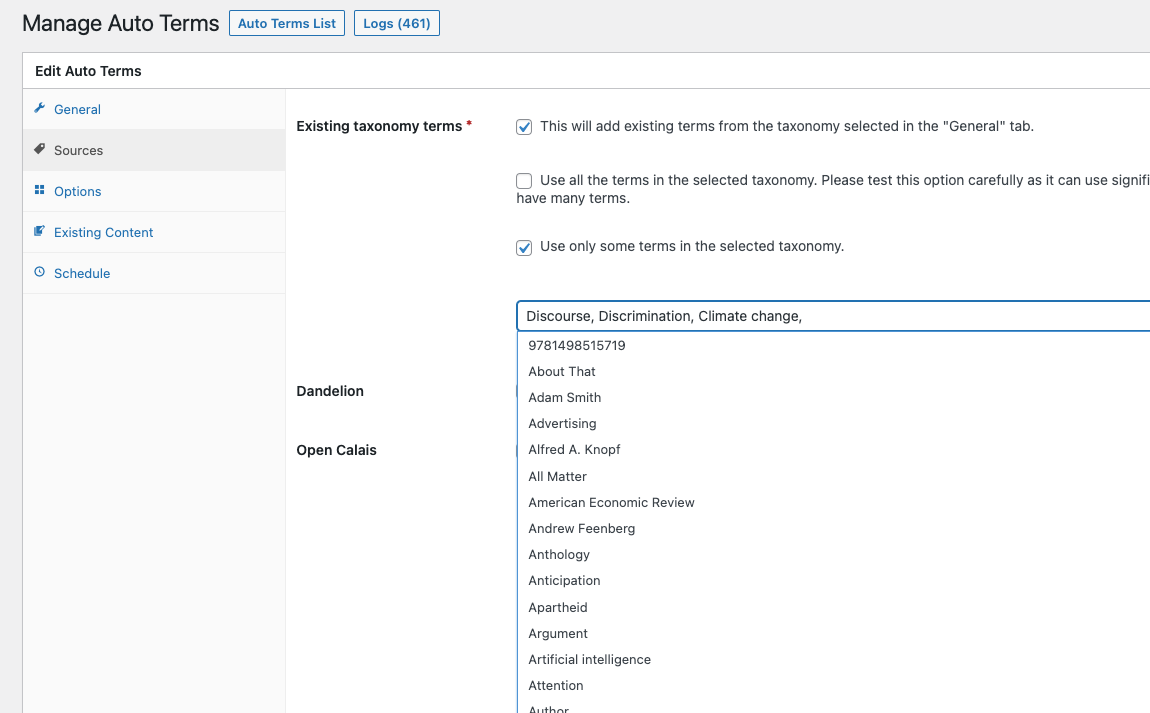1150x713 pixels.
Task: Uncheck use only some terms option
Action: point(524,248)
